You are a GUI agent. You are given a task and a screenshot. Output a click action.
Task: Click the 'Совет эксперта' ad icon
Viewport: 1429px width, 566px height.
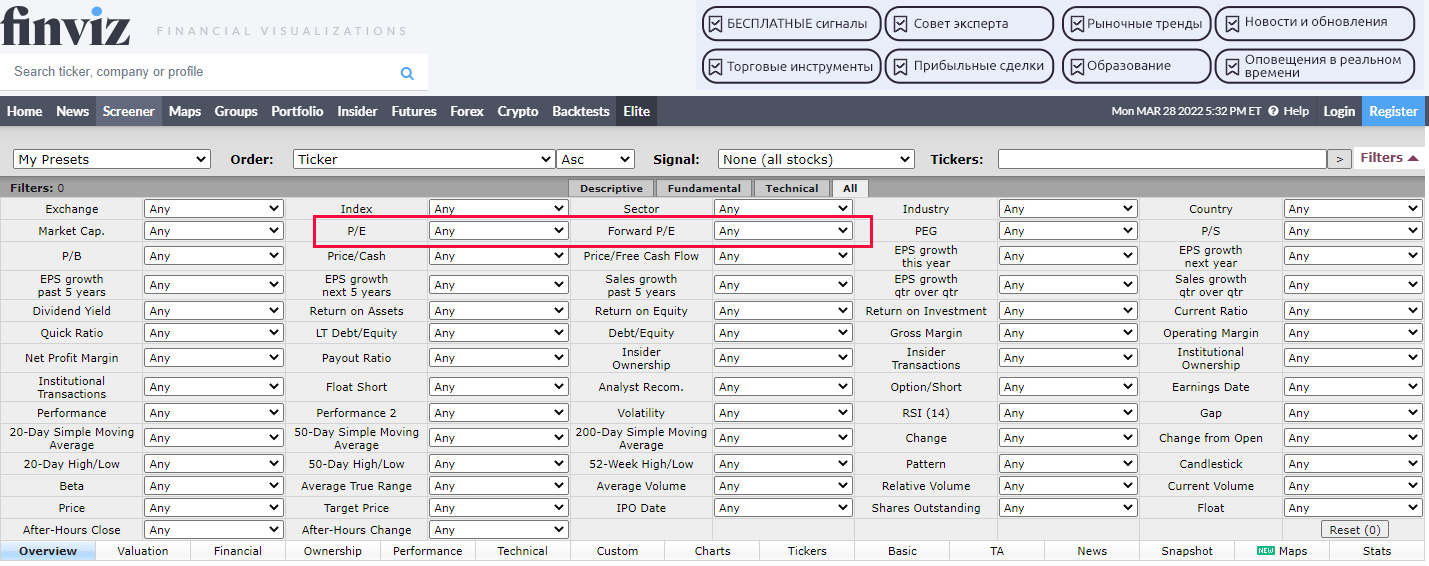[x=901, y=24]
